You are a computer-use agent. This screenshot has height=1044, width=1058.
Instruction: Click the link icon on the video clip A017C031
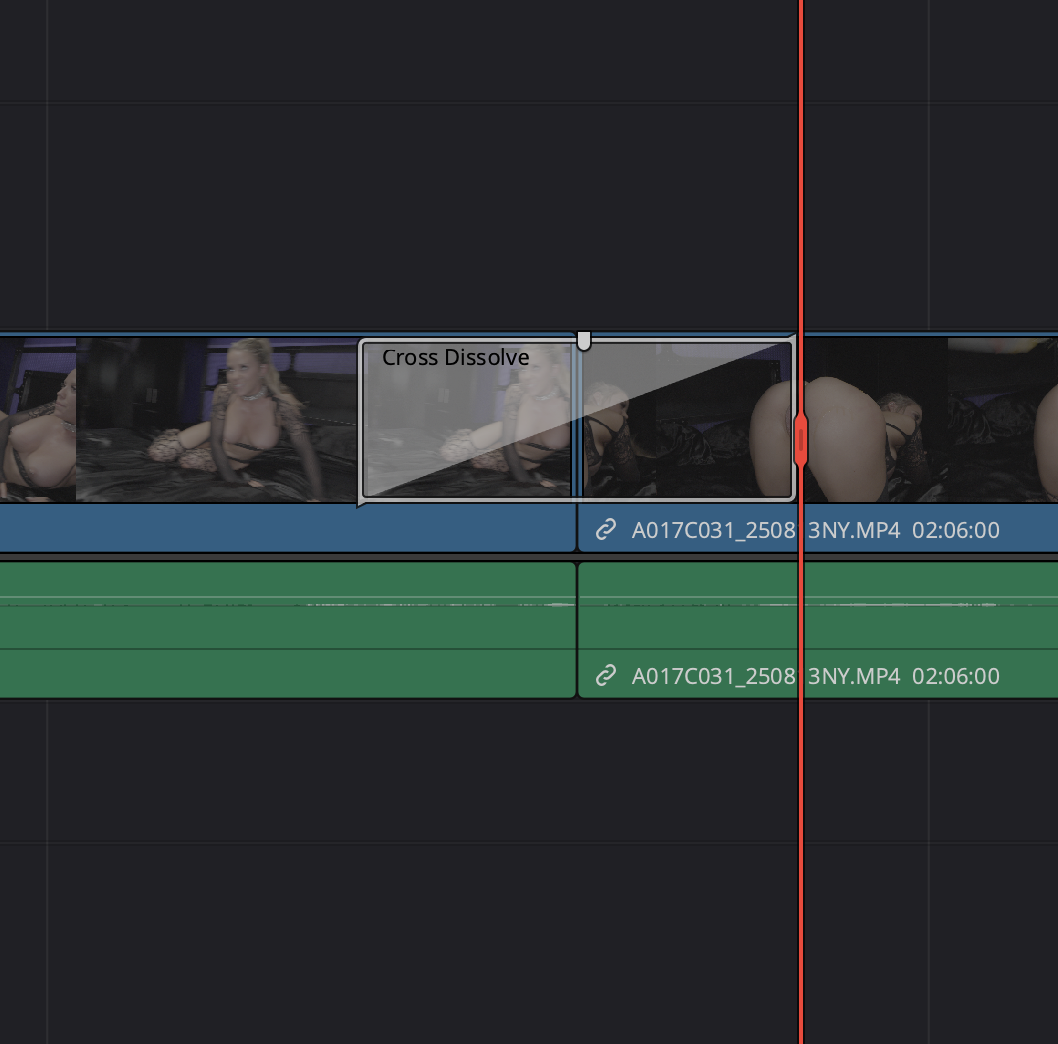click(x=606, y=530)
